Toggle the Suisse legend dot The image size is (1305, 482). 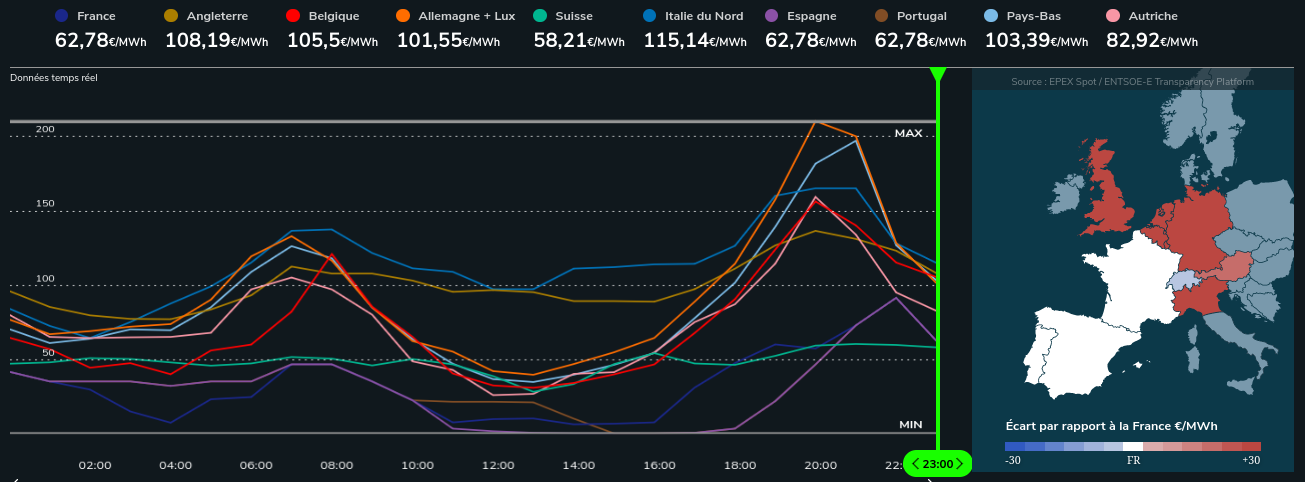tap(541, 16)
